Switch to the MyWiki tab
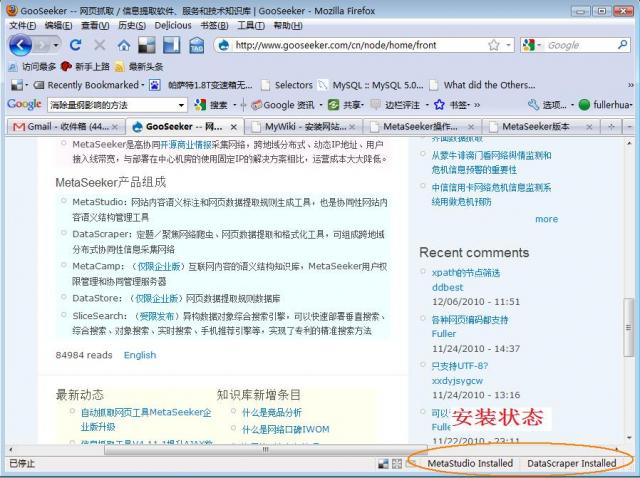The image size is (640, 478). click(304, 127)
